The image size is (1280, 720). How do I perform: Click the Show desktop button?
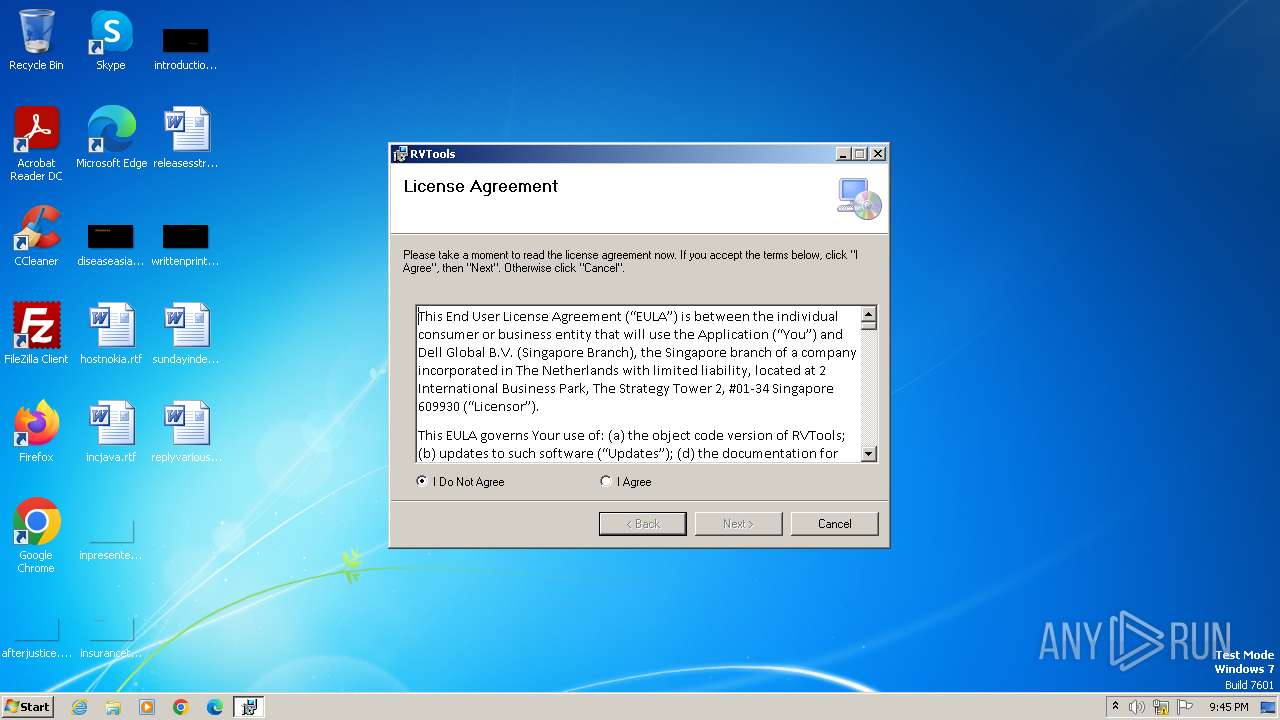pyautogui.click(x=1270, y=707)
